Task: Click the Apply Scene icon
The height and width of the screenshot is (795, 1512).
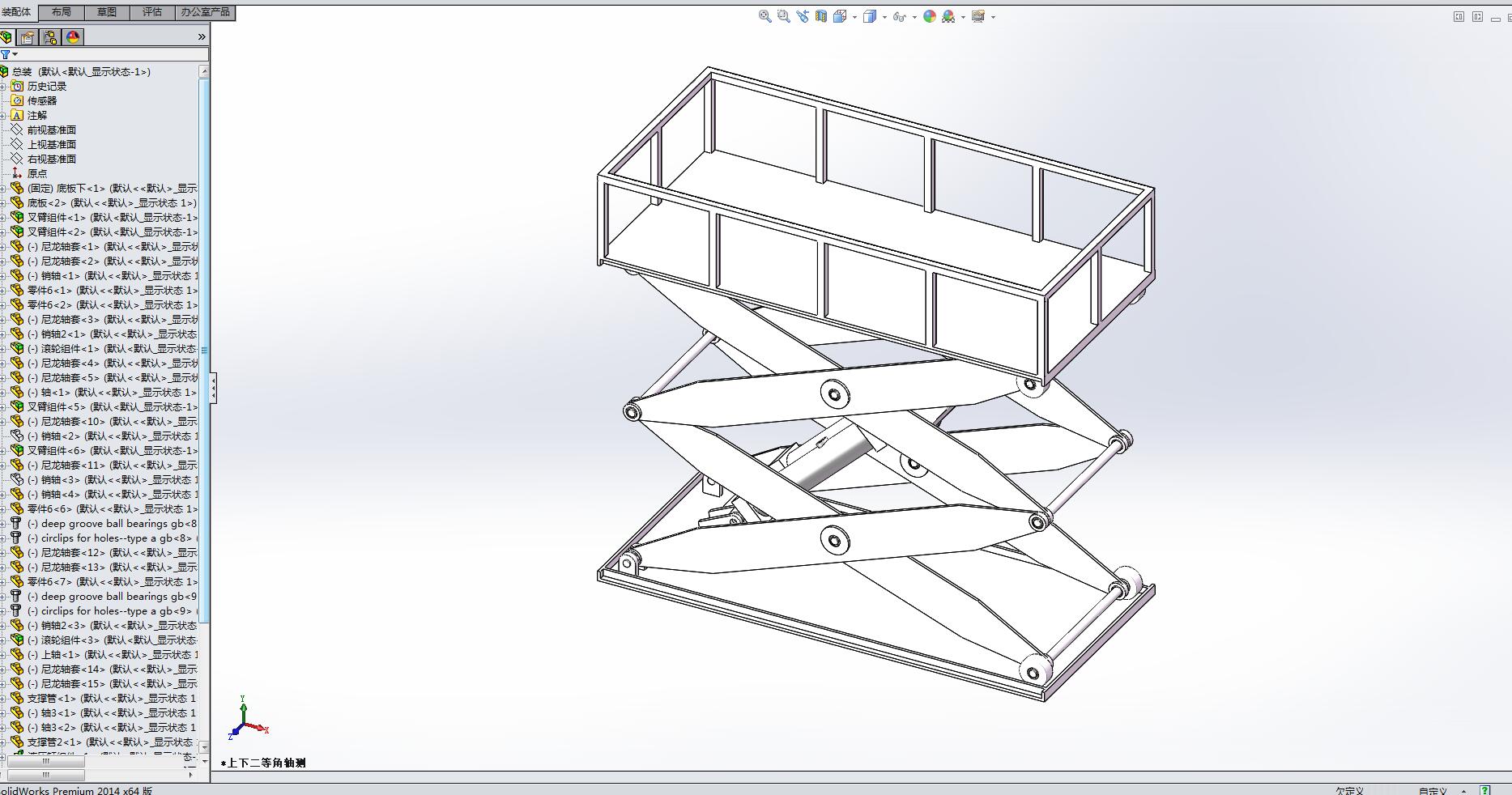Action: (948, 16)
